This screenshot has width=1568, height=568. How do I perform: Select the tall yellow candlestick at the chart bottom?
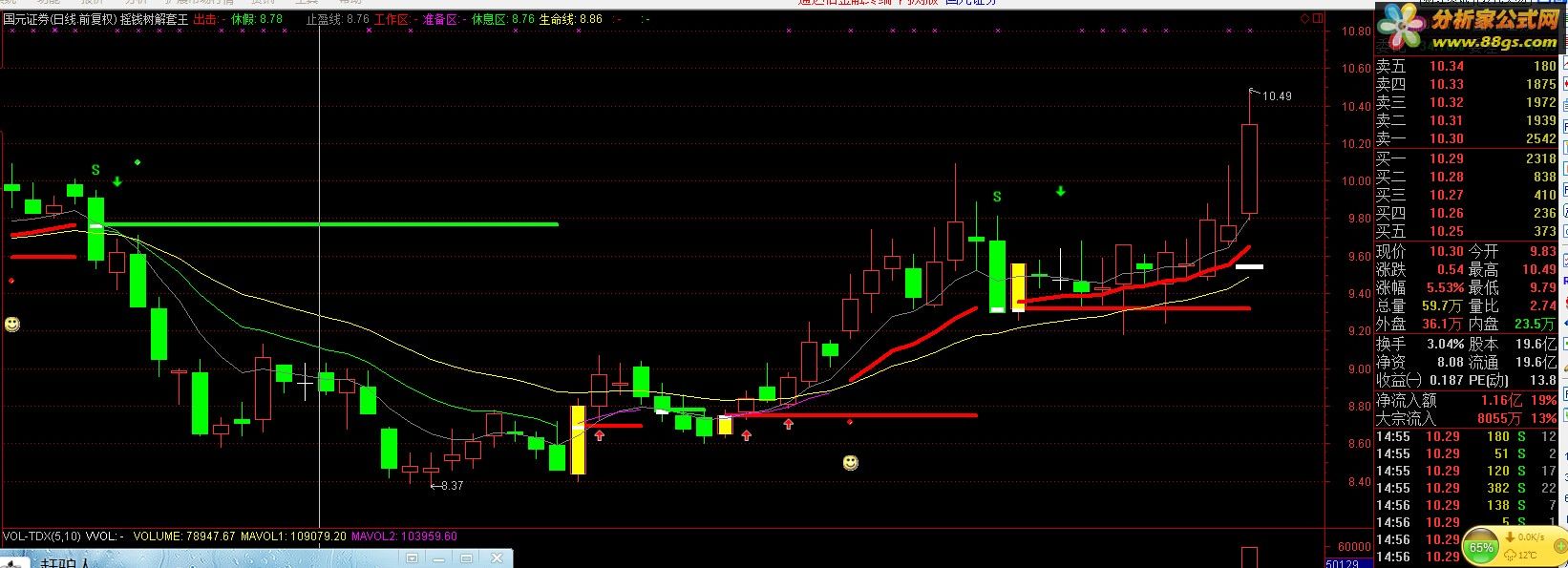point(578,440)
